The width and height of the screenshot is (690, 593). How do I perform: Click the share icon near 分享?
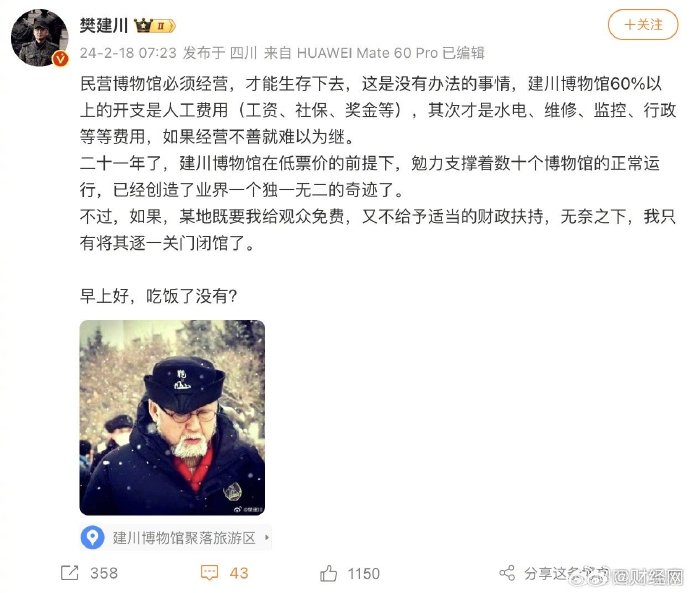click(507, 573)
